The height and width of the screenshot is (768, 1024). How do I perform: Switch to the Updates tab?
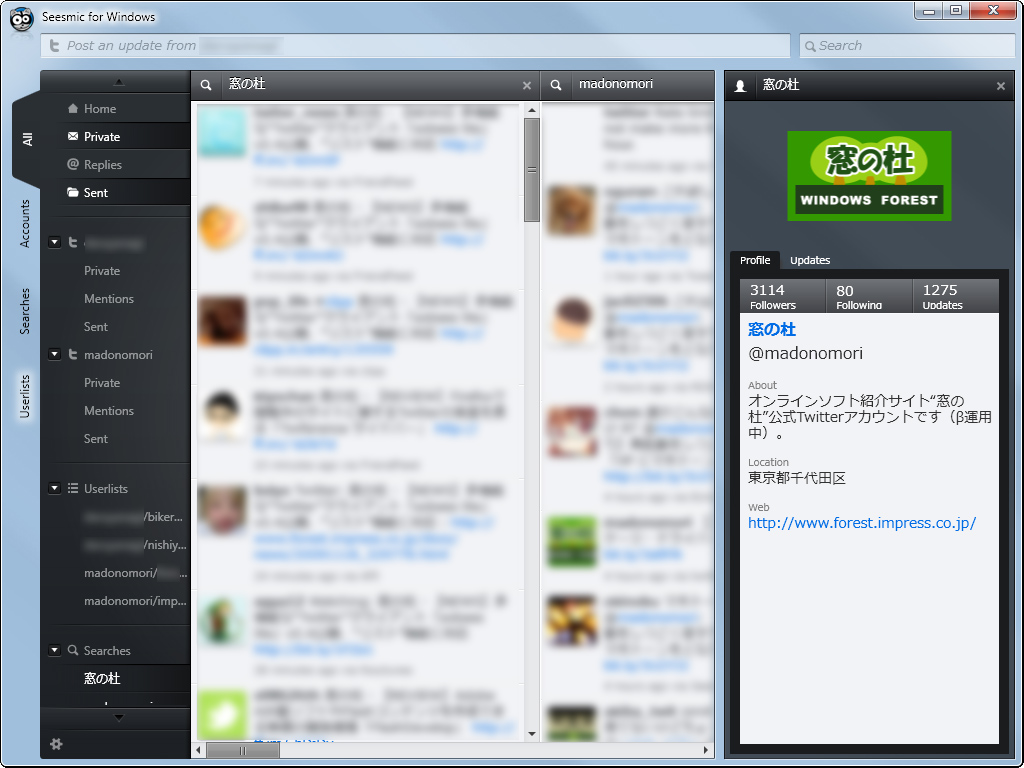810,260
